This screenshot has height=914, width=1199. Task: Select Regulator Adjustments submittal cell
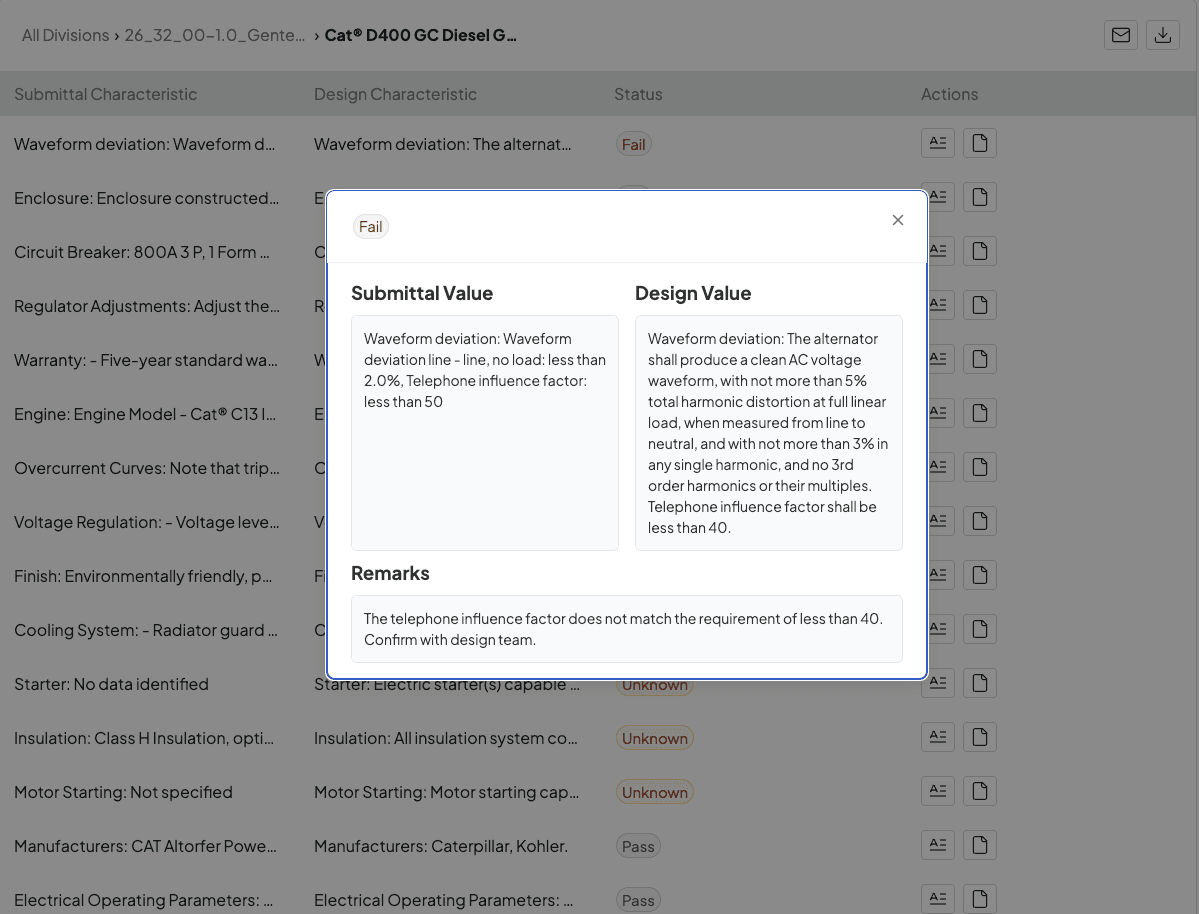(x=147, y=306)
